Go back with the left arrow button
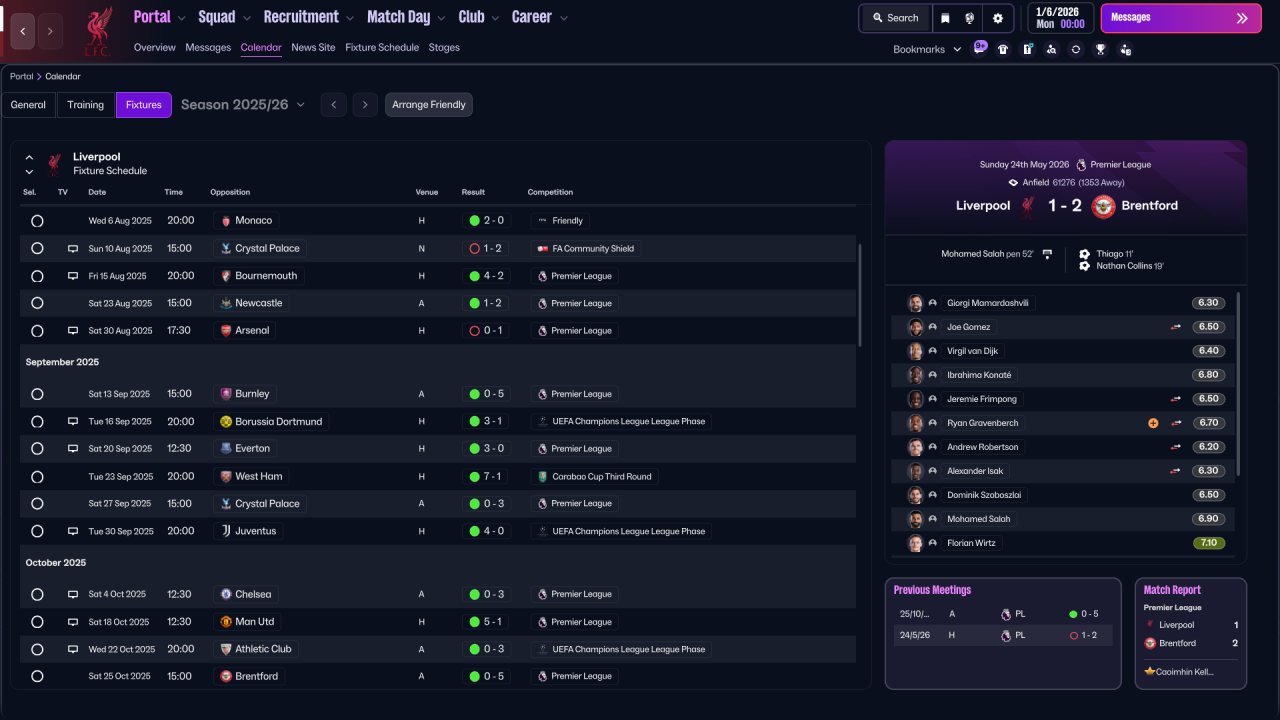Screen dimensions: 1280x720 tap(23, 31)
